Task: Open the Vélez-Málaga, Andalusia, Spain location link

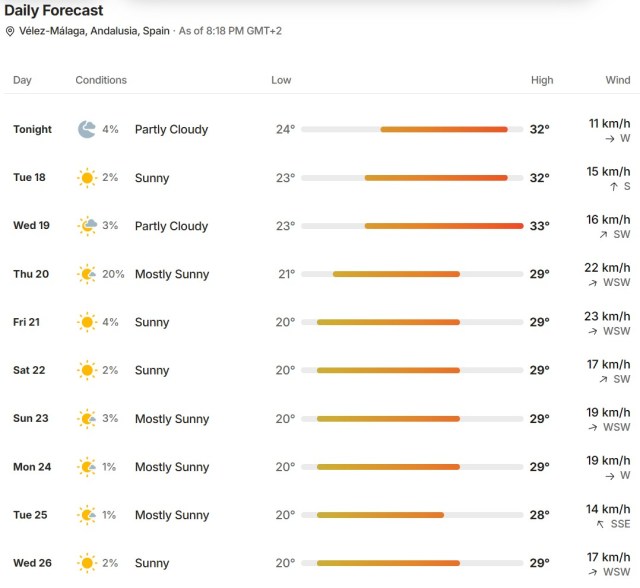Action: [x=94, y=31]
